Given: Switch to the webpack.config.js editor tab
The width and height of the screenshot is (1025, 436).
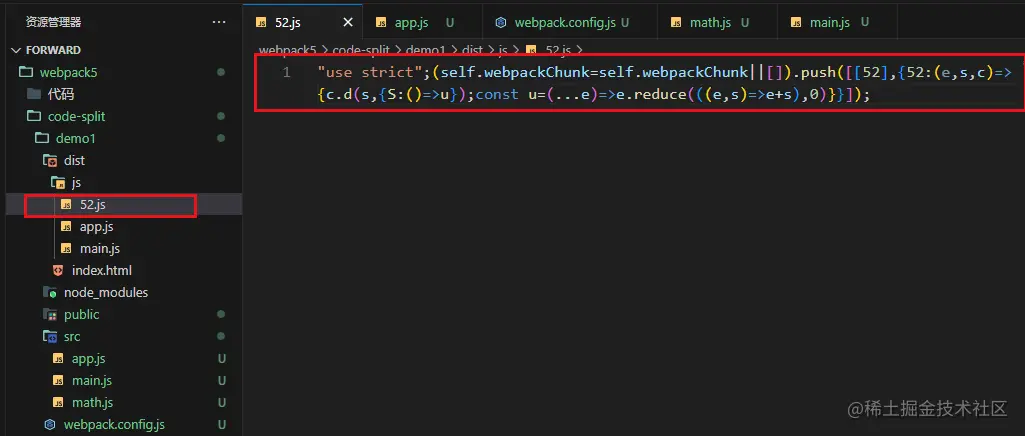Looking at the screenshot, I should 570,22.
